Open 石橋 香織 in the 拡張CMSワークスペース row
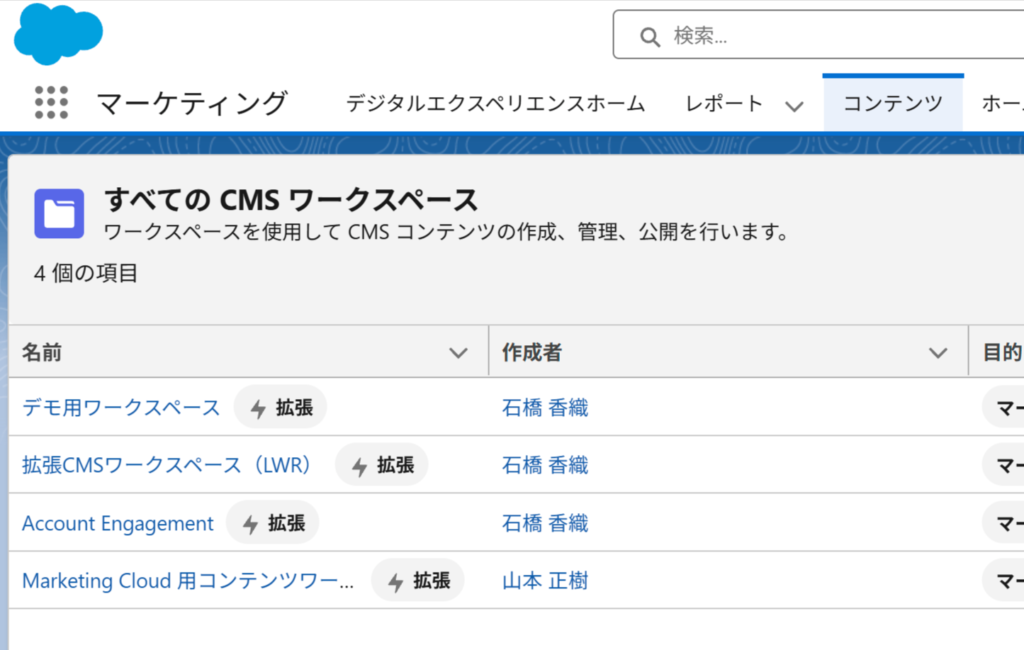The width and height of the screenshot is (1024, 650). [545, 465]
